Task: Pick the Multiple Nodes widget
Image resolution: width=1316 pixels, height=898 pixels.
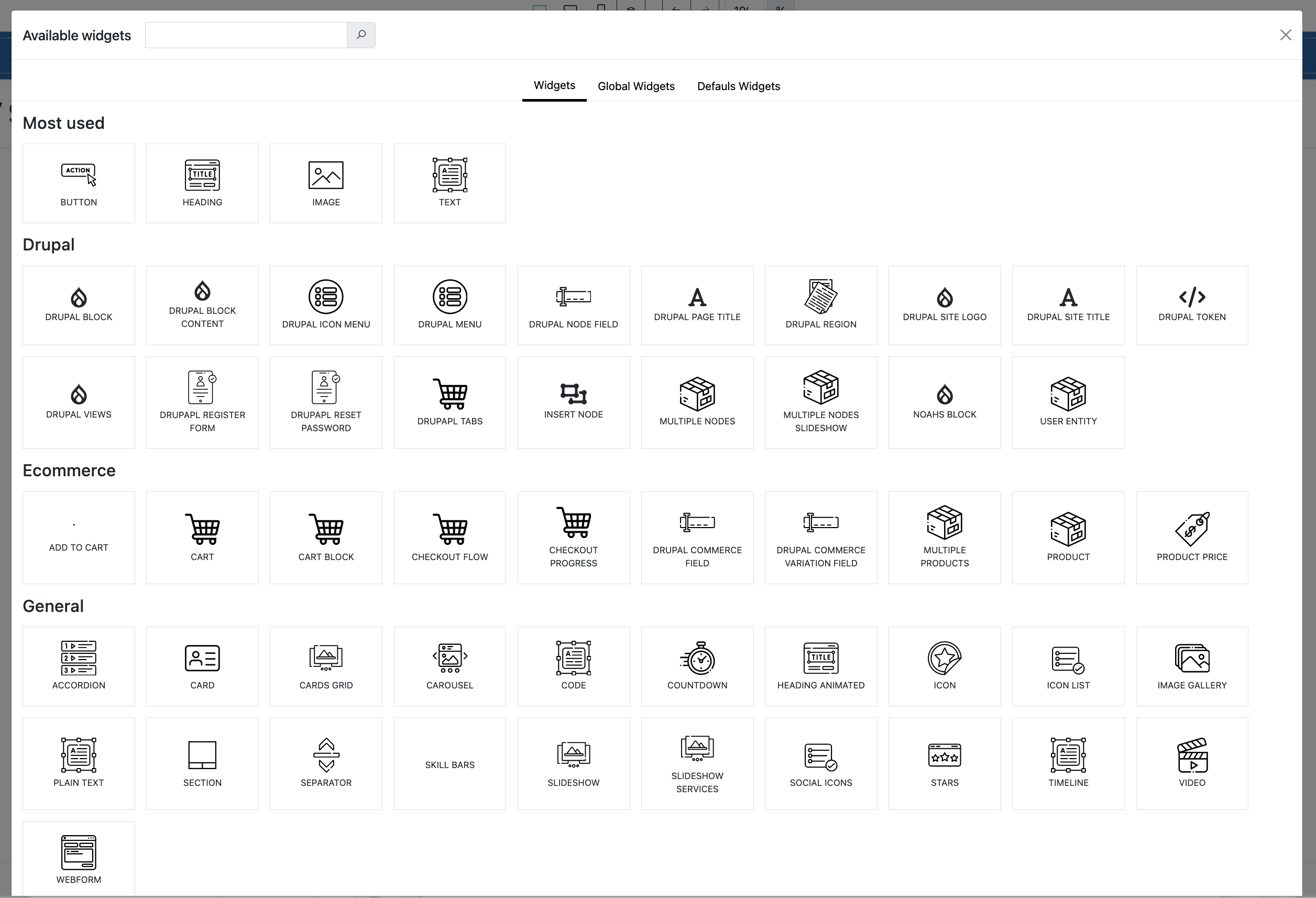Action: (x=697, y=402)
